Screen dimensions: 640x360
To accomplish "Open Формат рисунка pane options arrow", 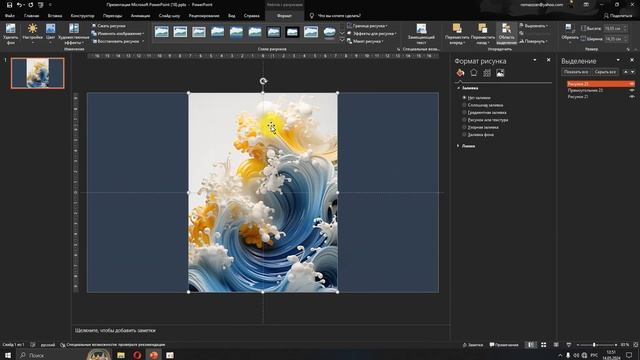I will click(x=535, y=60).
